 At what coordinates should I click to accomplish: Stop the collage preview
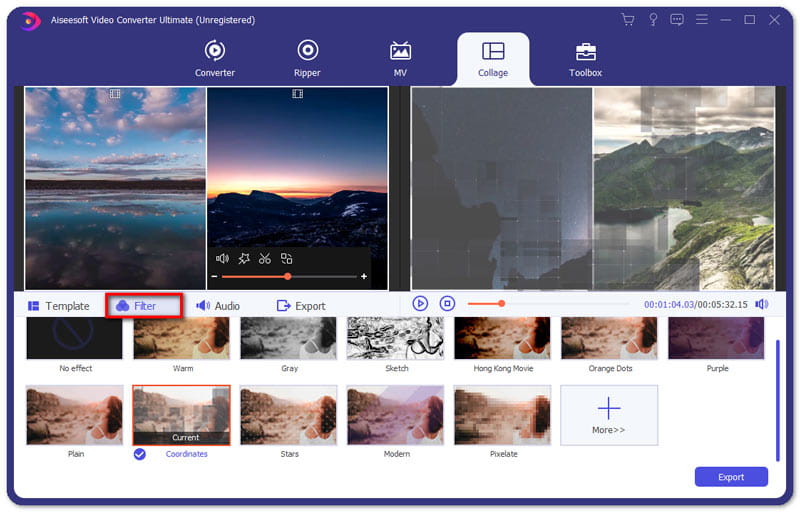[447, 304]
